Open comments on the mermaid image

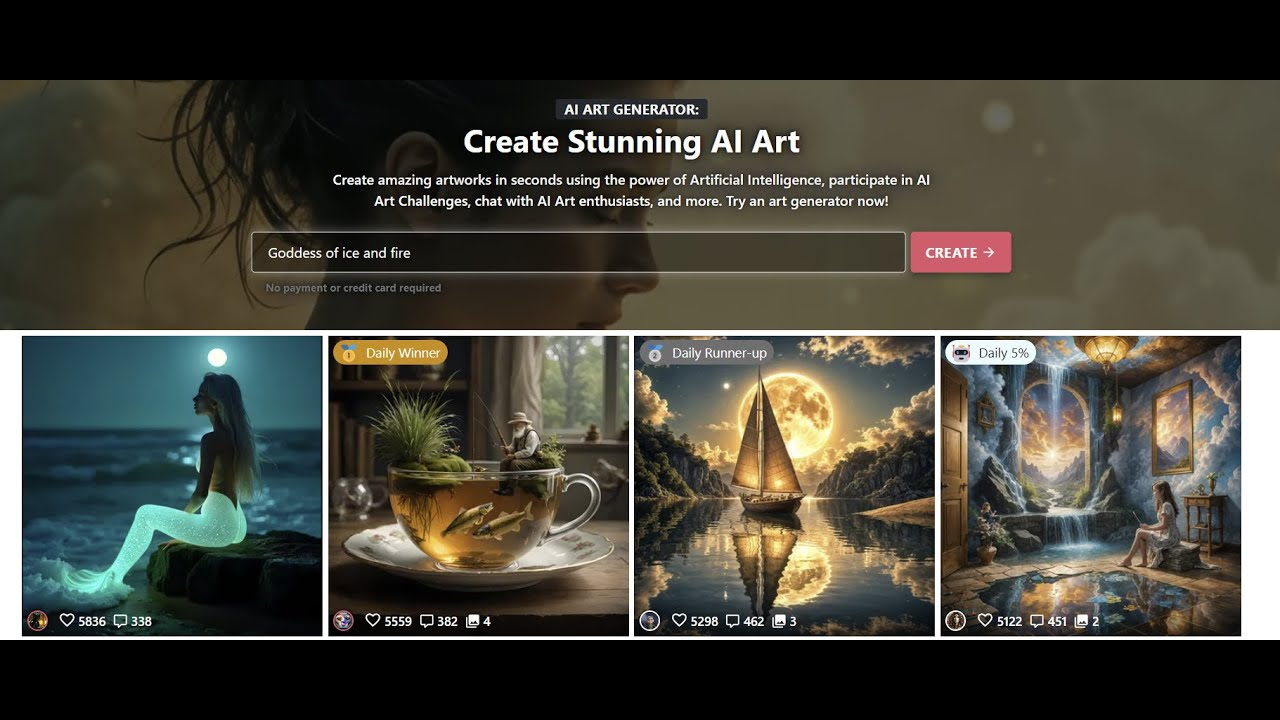(x=120, y=620)
